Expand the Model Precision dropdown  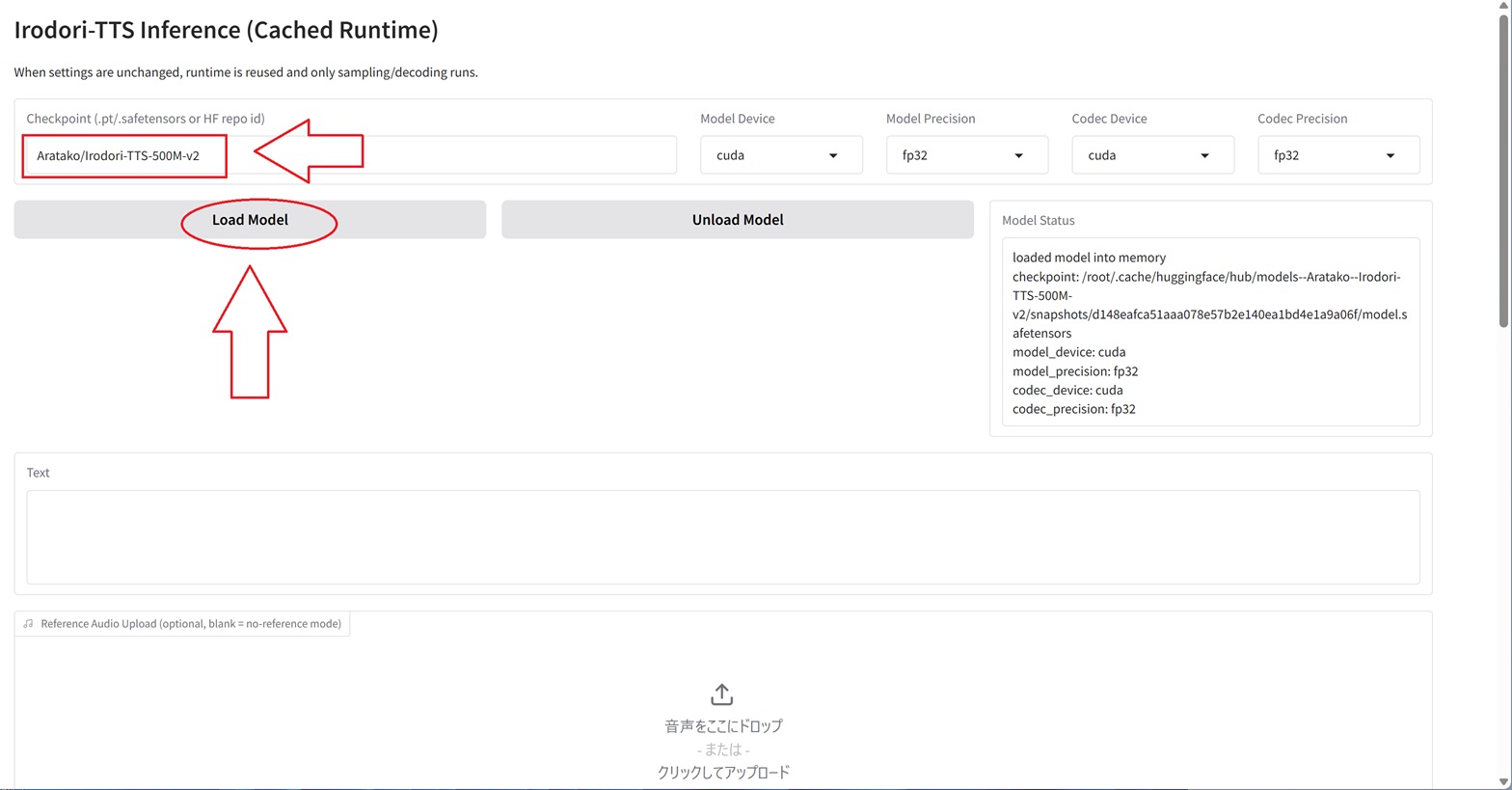point(966,155)
